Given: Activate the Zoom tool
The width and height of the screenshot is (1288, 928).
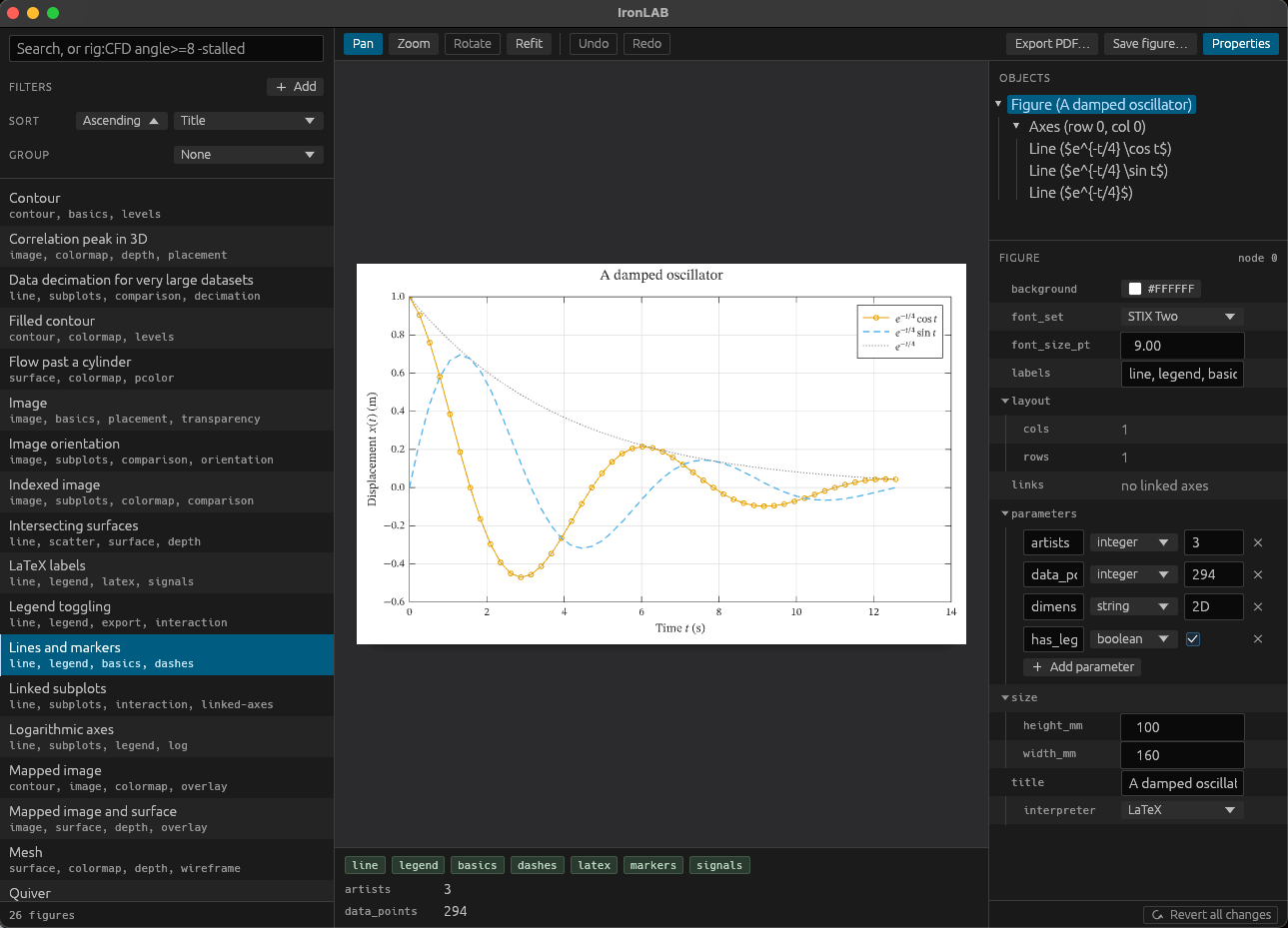Looking at the screenshot, I should 414,44.
